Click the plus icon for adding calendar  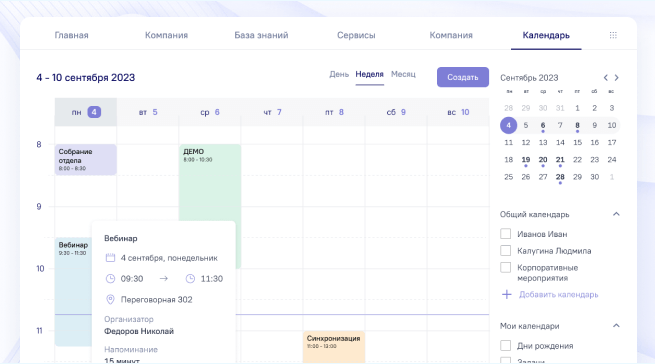506,295
